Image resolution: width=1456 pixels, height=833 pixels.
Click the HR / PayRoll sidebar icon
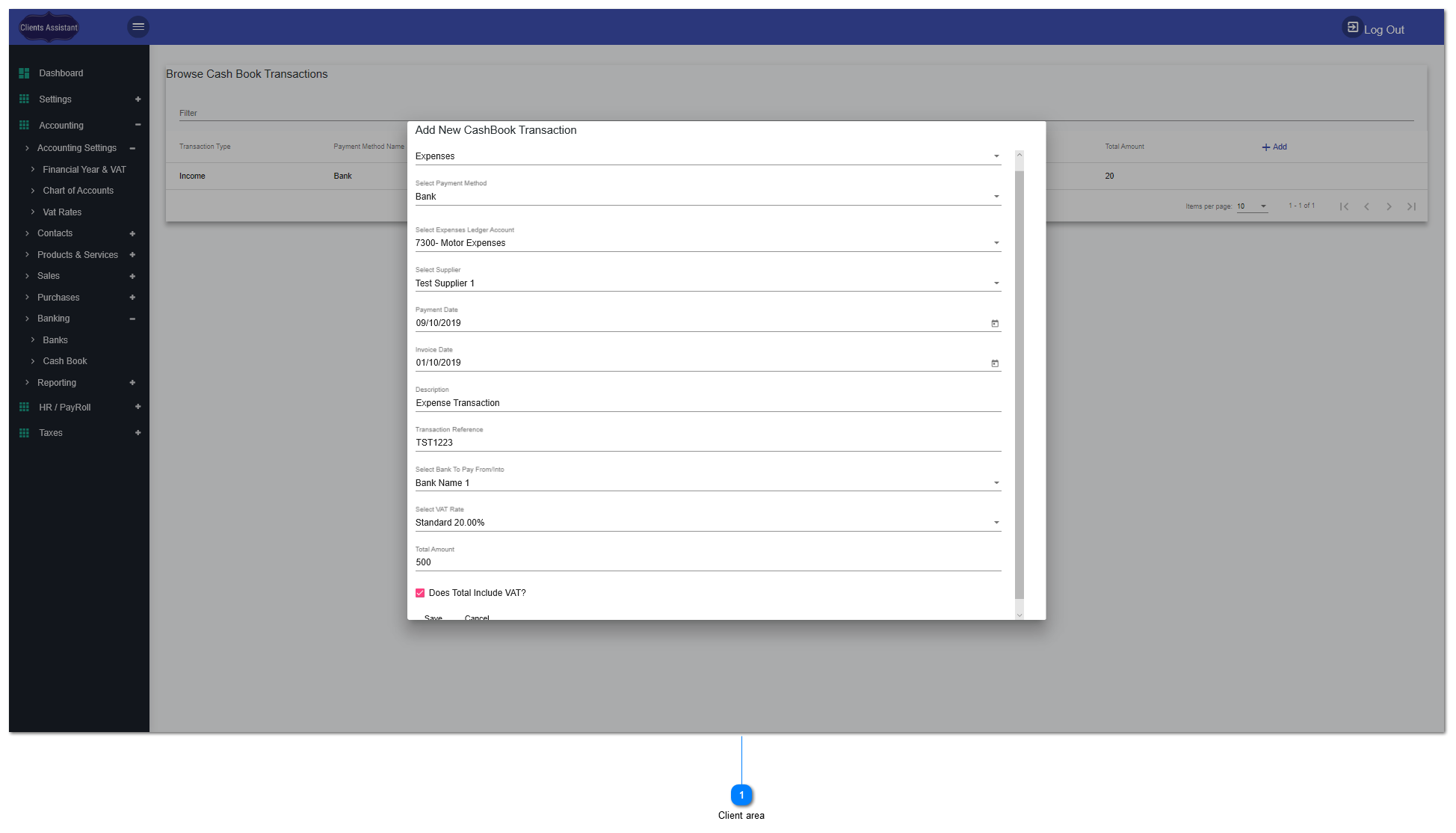23,407
